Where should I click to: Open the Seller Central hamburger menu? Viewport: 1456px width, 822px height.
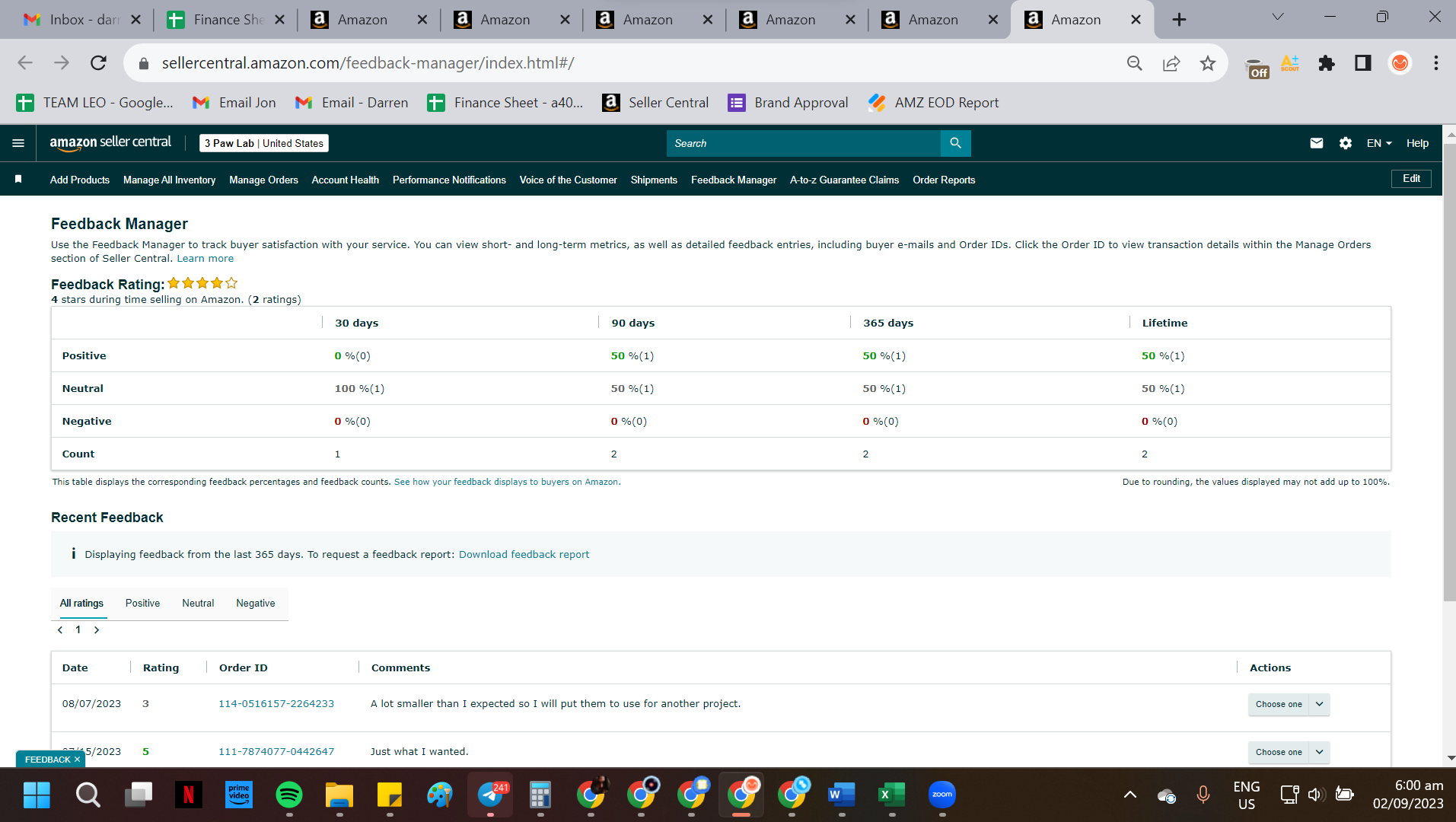tap(18, 143)
